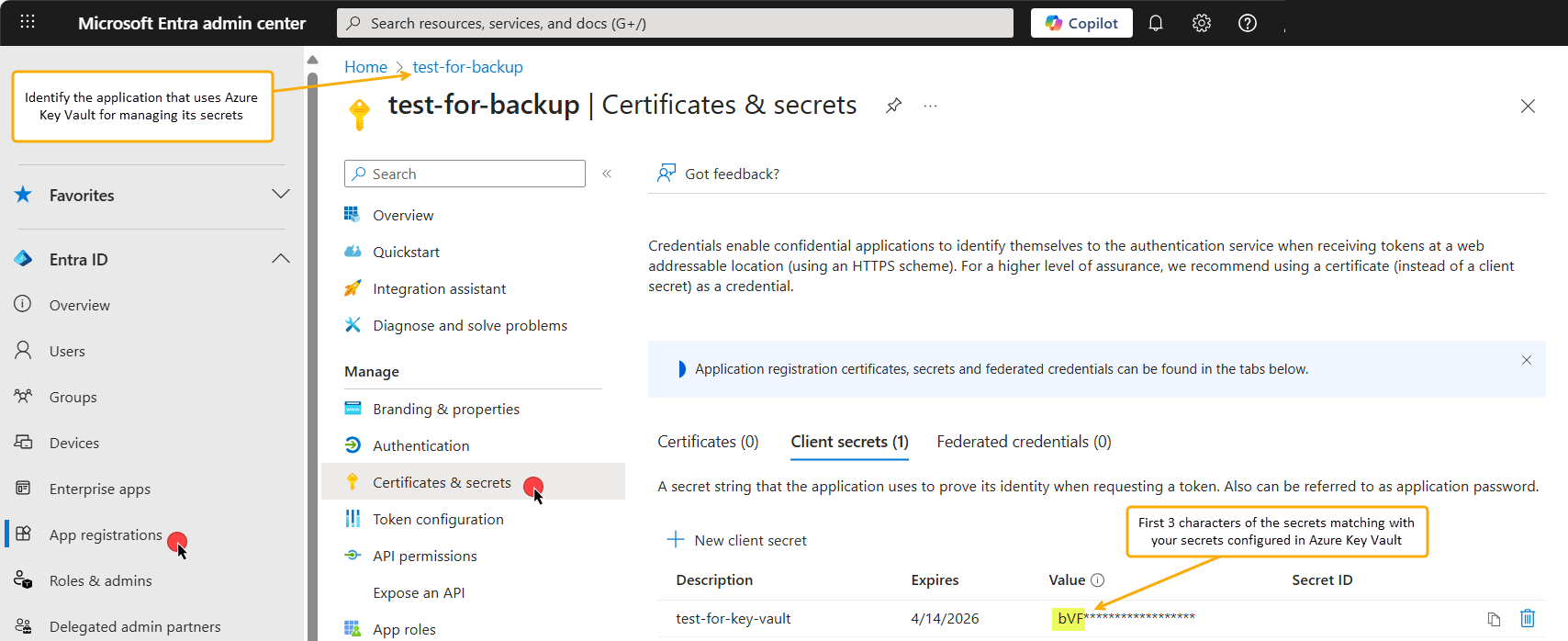Open Groups in the sidebar
1568x641 pixels.
73,397
